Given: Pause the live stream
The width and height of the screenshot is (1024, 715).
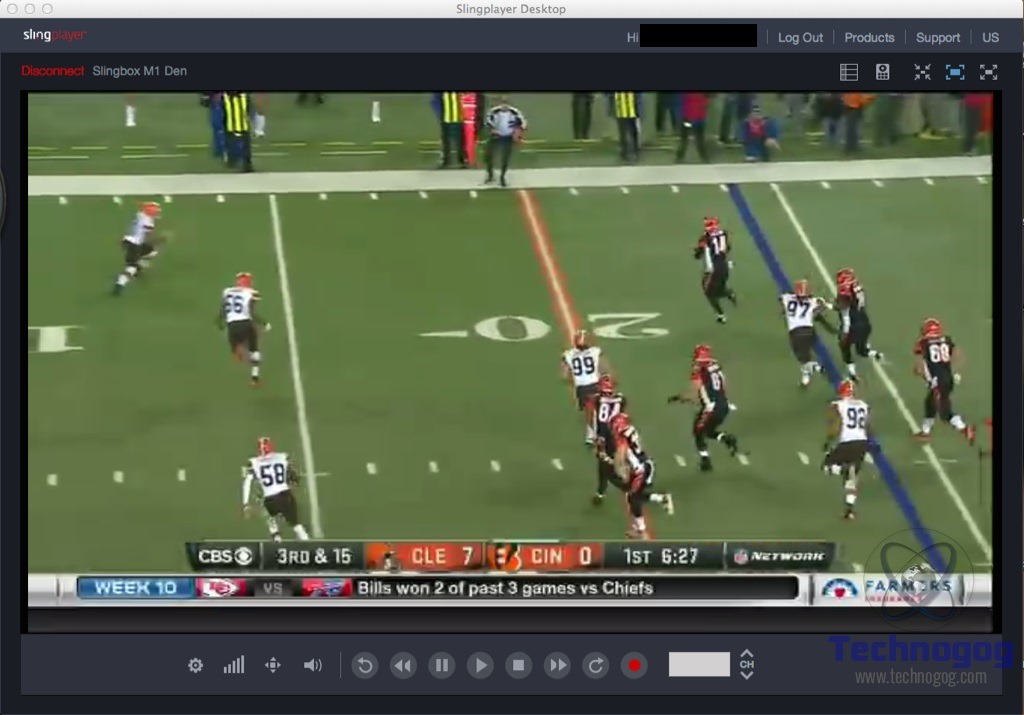Looking at the screenshot, I should (442, 665).
